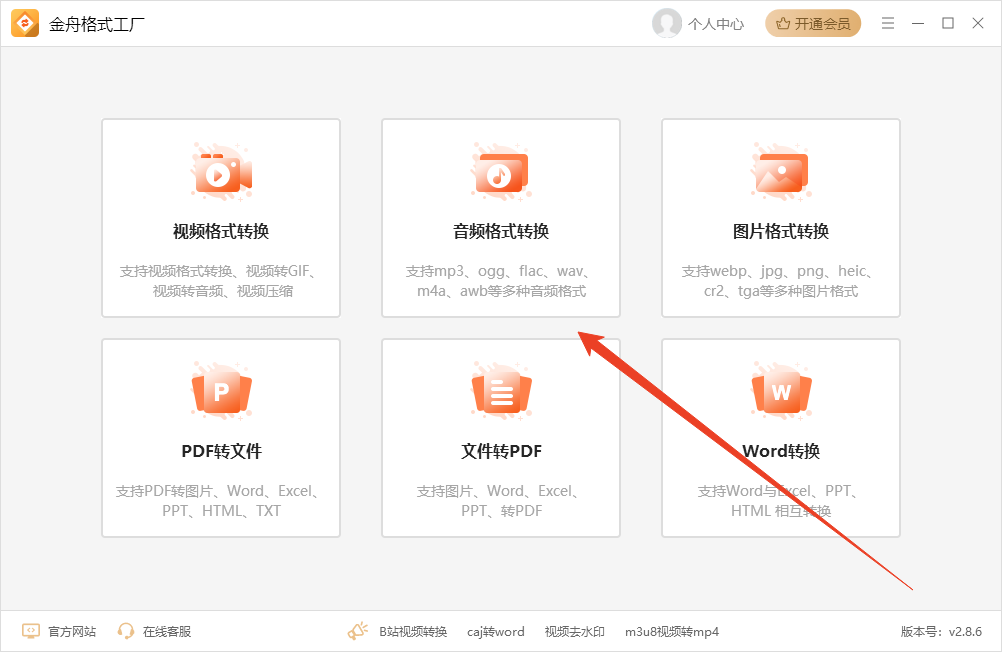This screenshot has width=1002, height=652.
Task: Click the Word转换 orange W icon
Action: pos(781,391)
